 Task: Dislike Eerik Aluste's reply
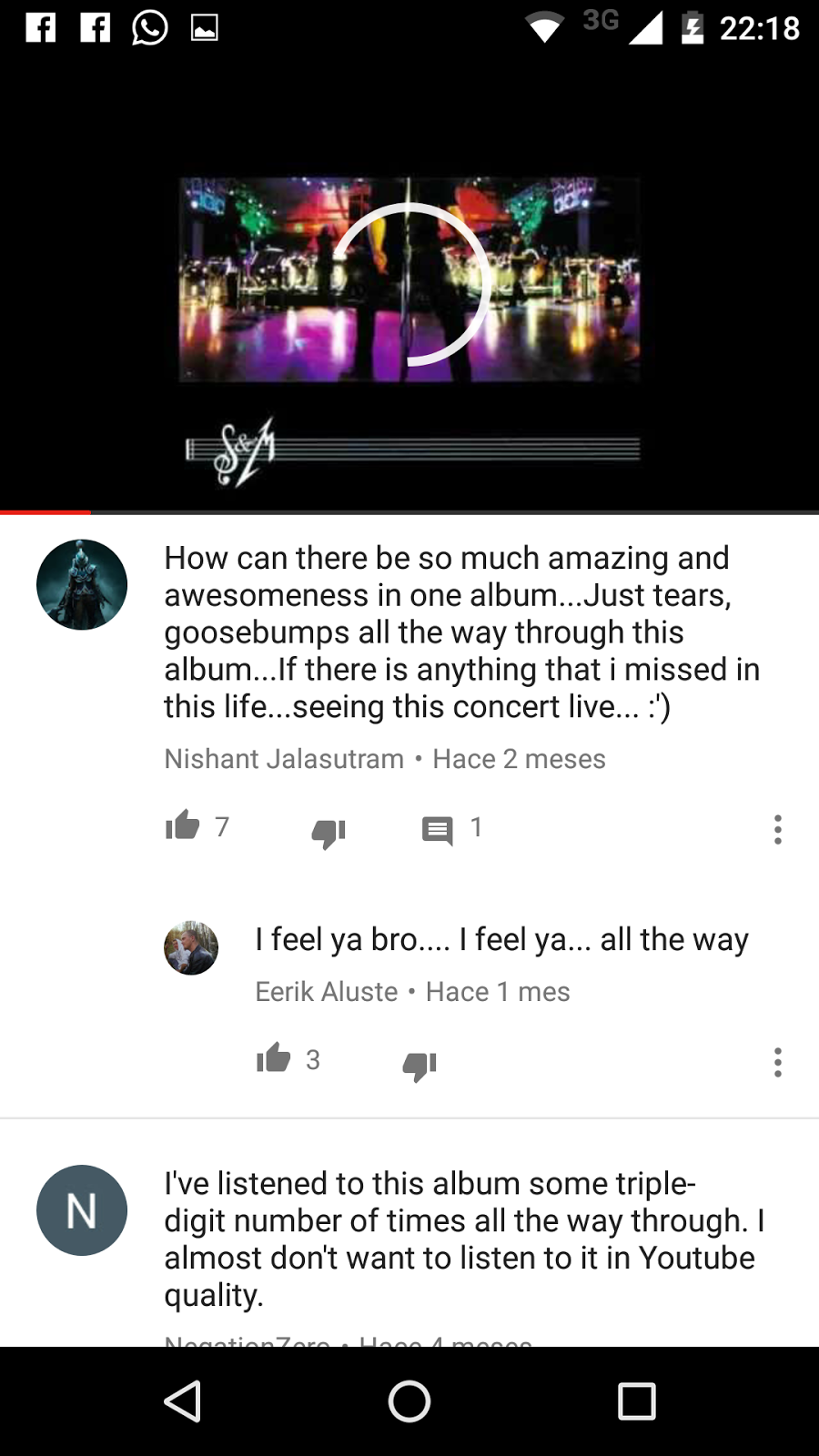[x=420, y=1065]
